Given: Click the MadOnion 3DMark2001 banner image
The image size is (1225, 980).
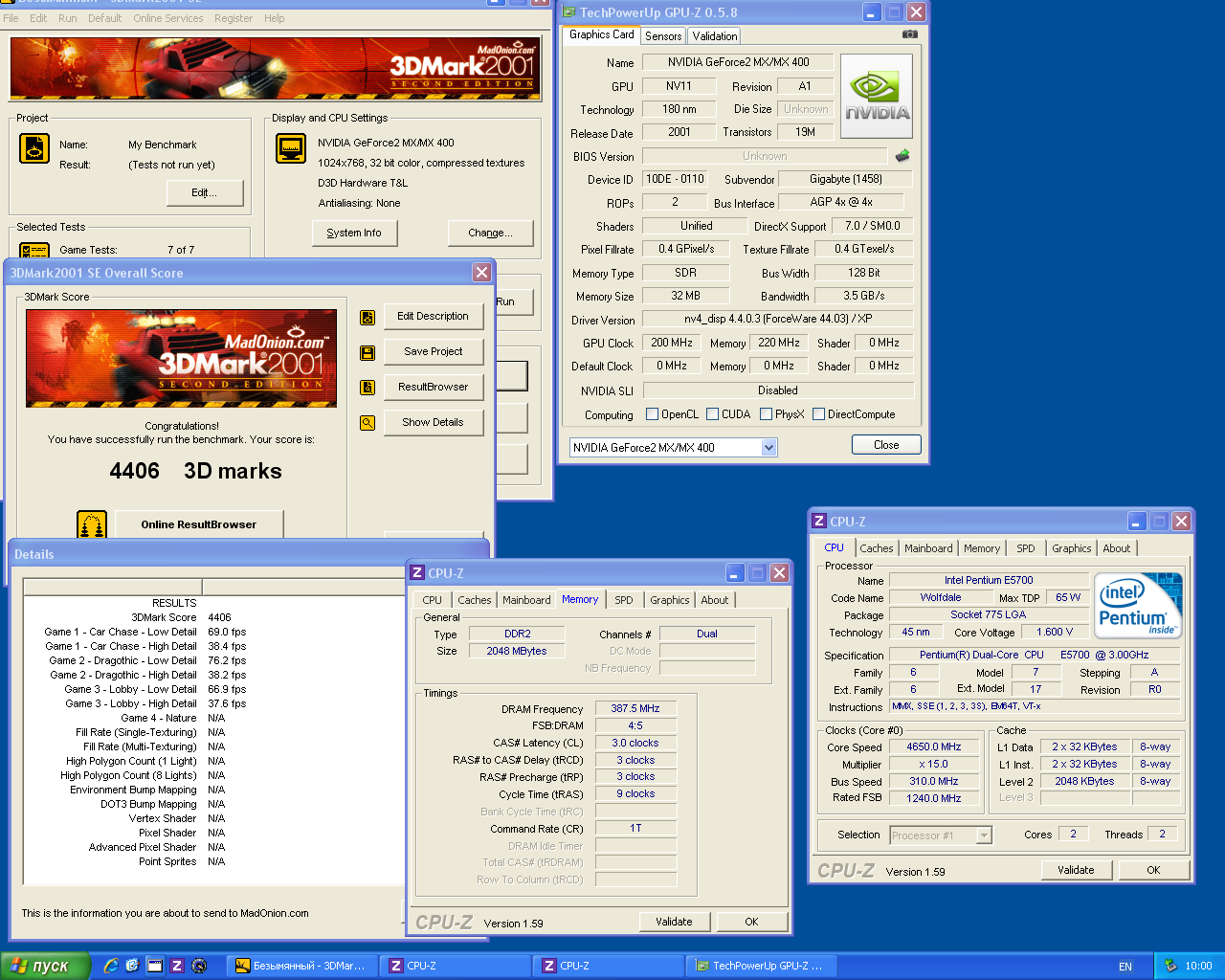Looking at the screenshot, I should [x=274, y=68].
